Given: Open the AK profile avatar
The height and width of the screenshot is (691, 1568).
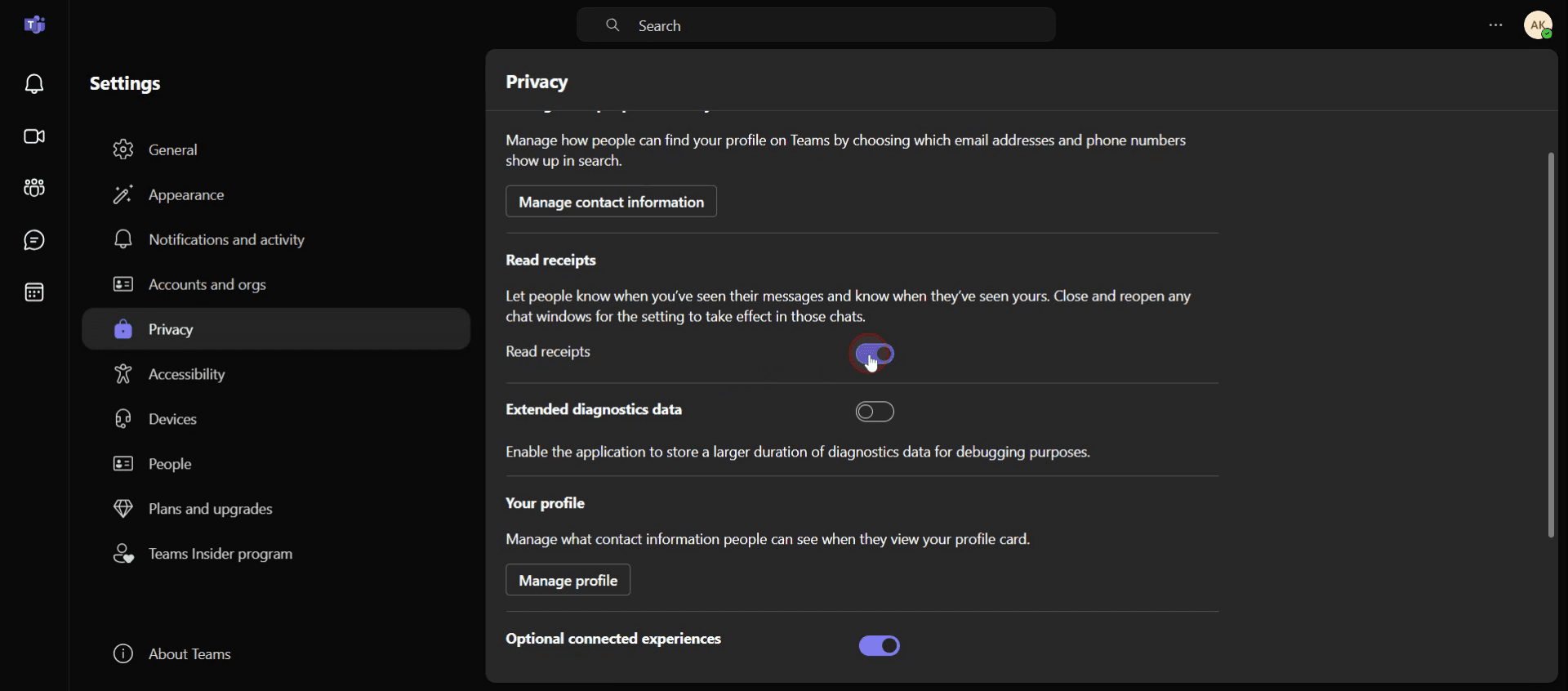Looking at the screenshot, I should coord(1539,25).
